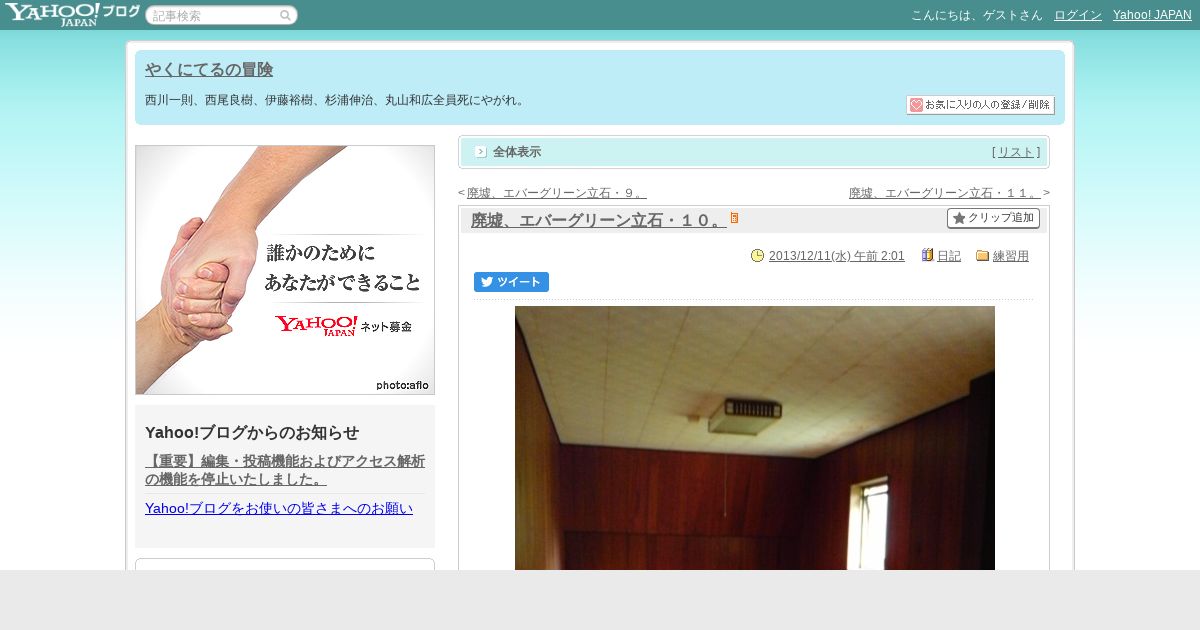1200x630 pixels.
Task: Click the folder icon beside 練習用
Action: [x=983, y=256]
